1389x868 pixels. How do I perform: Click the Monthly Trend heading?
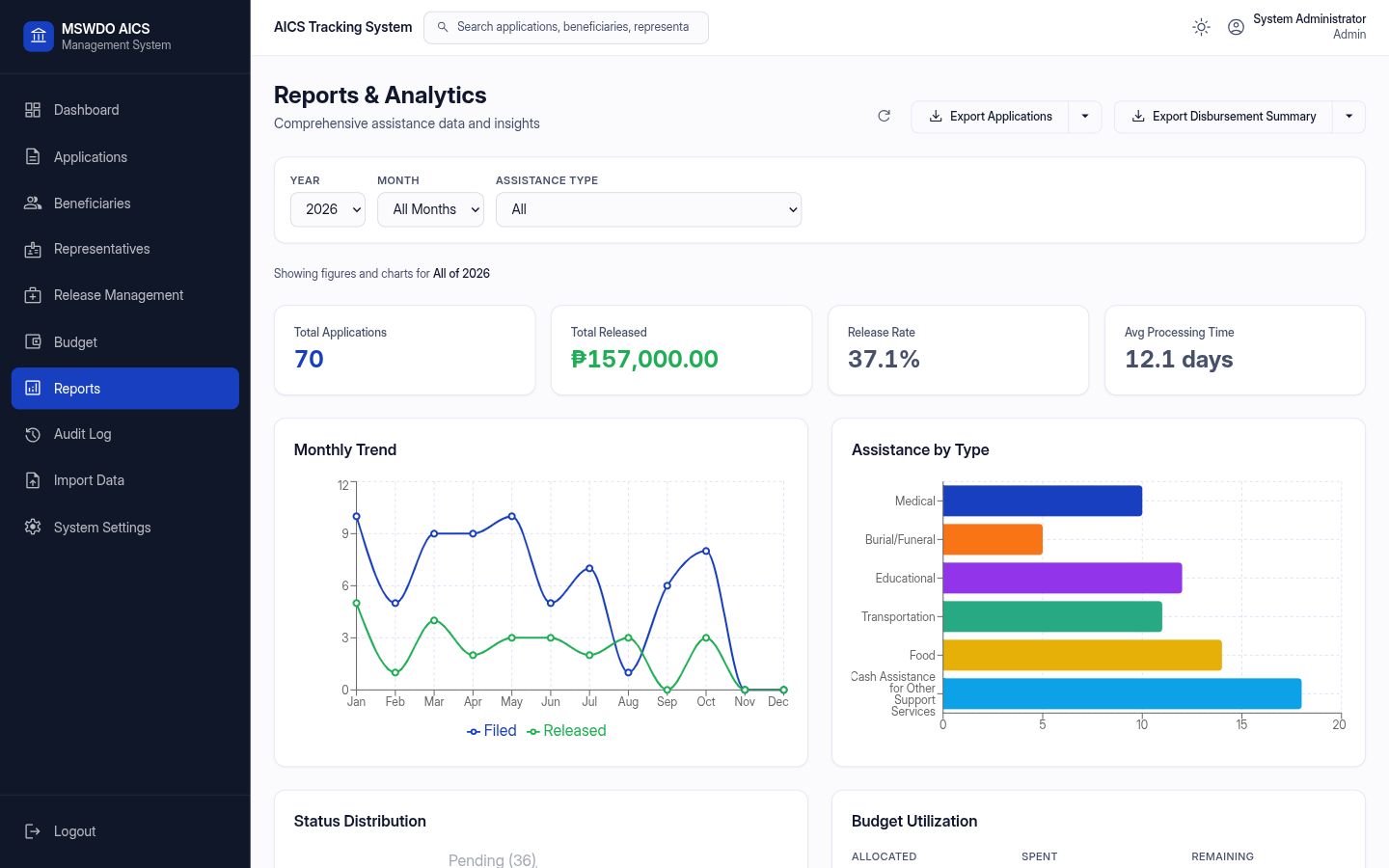pyautogui.click(x=345, y=449)
